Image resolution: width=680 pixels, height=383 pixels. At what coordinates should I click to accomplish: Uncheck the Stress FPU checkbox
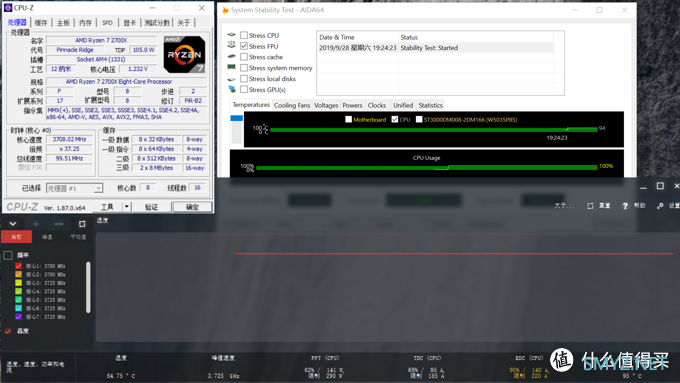[244, 46]
